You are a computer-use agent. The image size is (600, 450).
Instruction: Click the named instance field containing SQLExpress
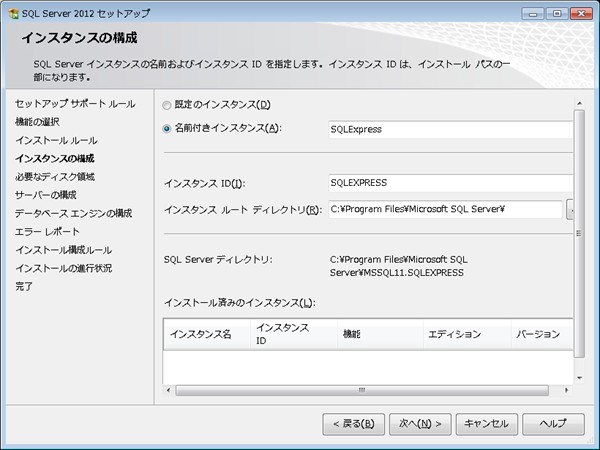[x=451, y=129]
